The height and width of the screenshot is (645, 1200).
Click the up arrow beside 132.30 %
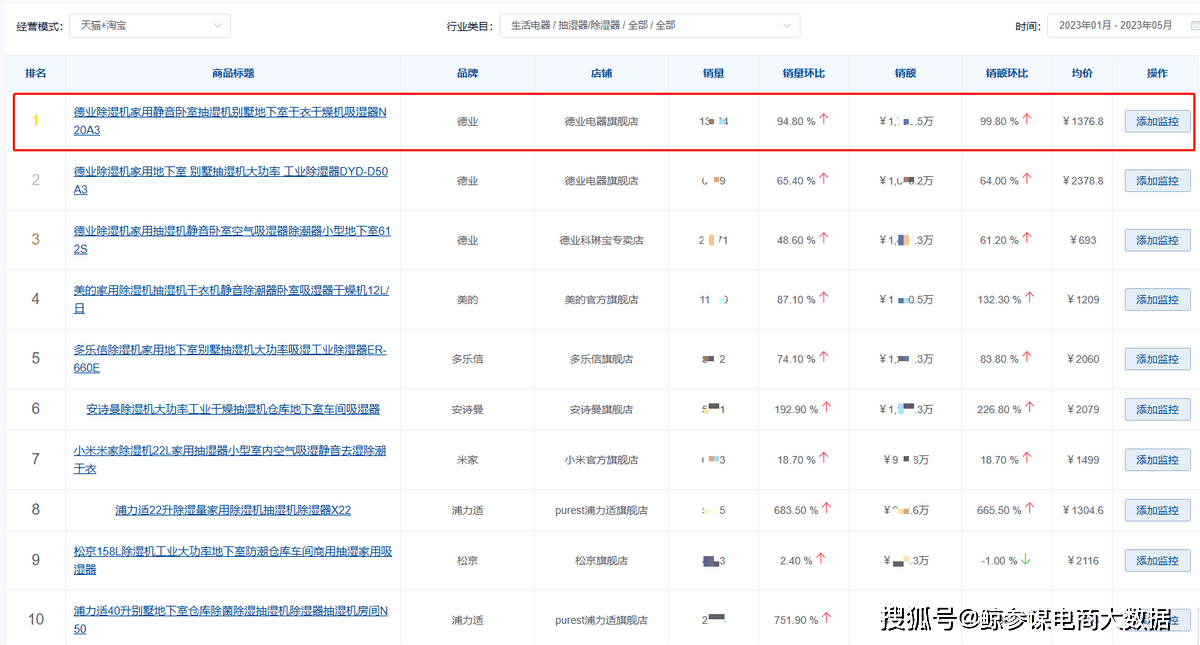1029,297
